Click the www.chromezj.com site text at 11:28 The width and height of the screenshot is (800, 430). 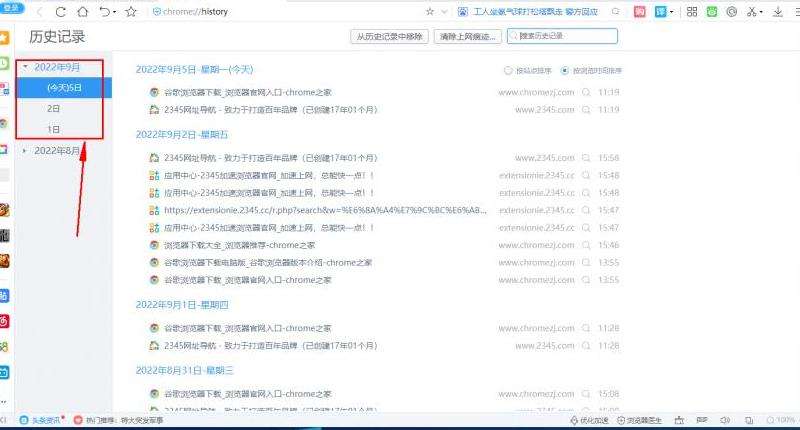tap(536, 328)
